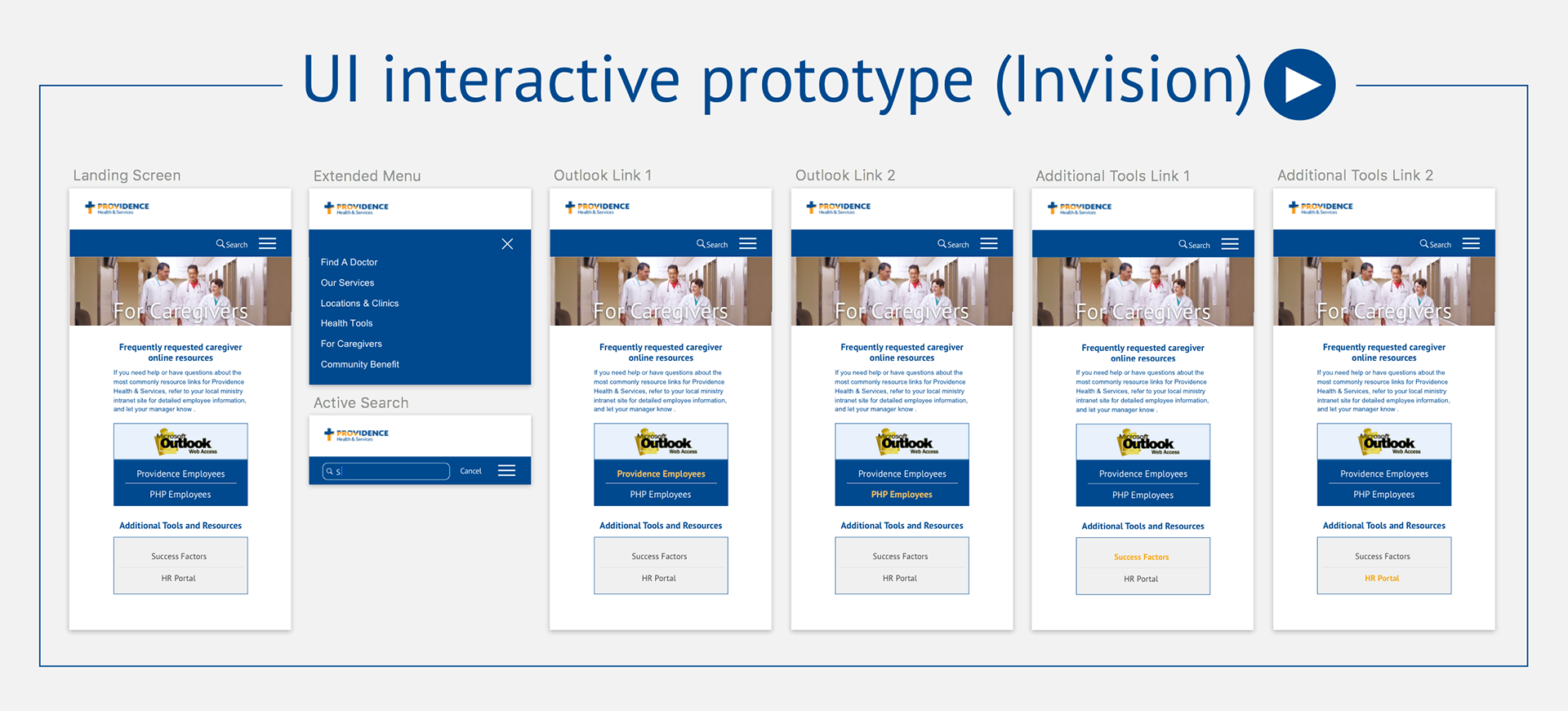Screen dimensions: 1568x711
Task: Click Providence logo in Outlook Link 1 mockup
Action: pyautogui.click(x=598, y=207)
